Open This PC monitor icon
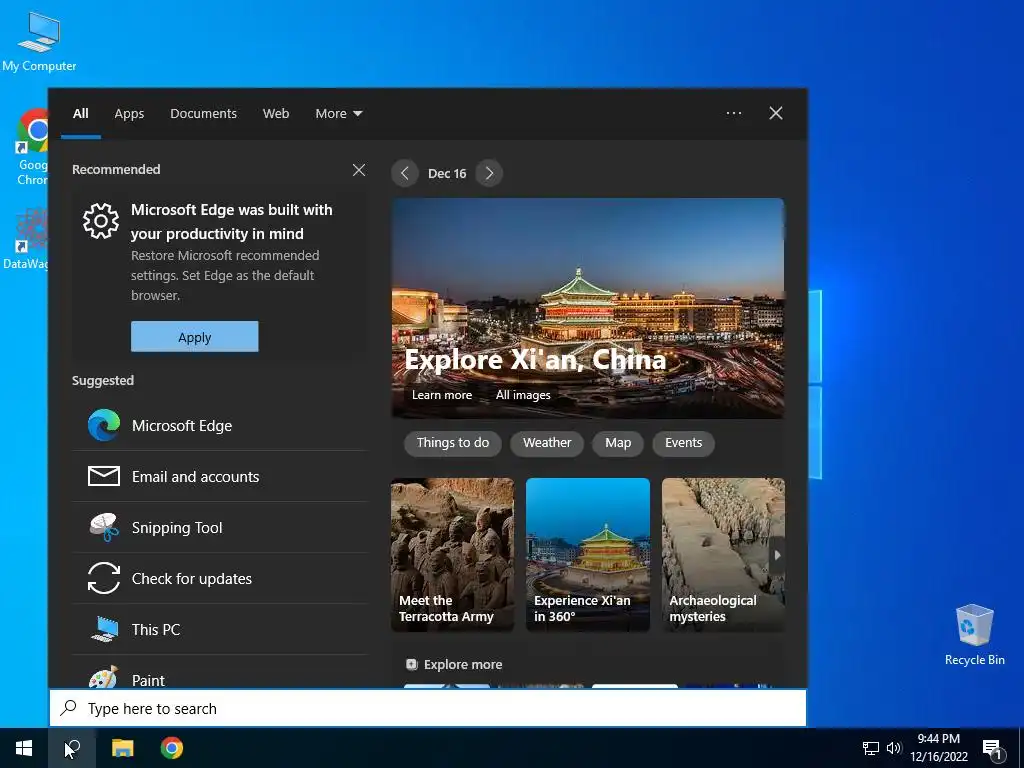Image resolution: width=1024 pixels, height=768 pixels. click(x=104, y=629)
